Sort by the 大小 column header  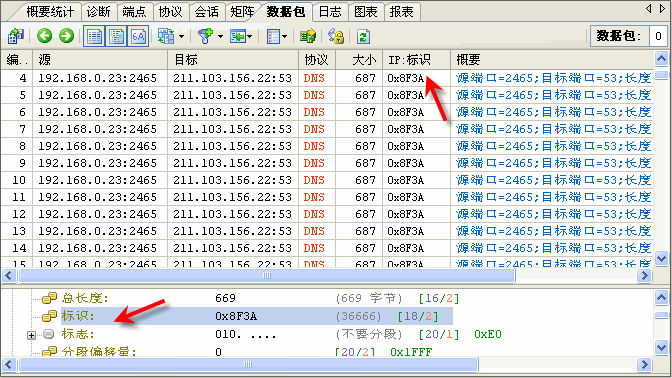pos(359,60)
